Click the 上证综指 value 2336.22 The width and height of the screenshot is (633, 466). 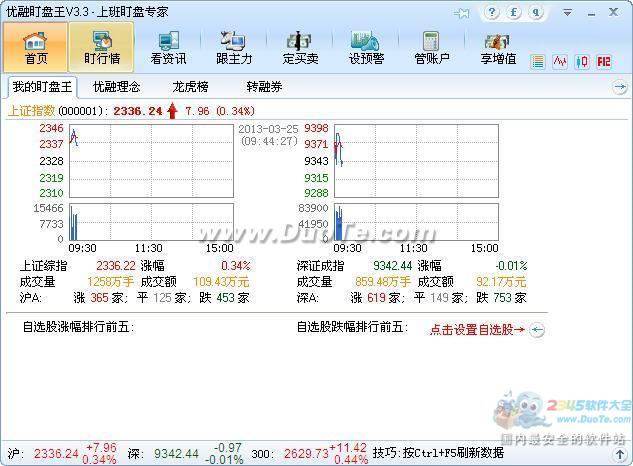116,266
